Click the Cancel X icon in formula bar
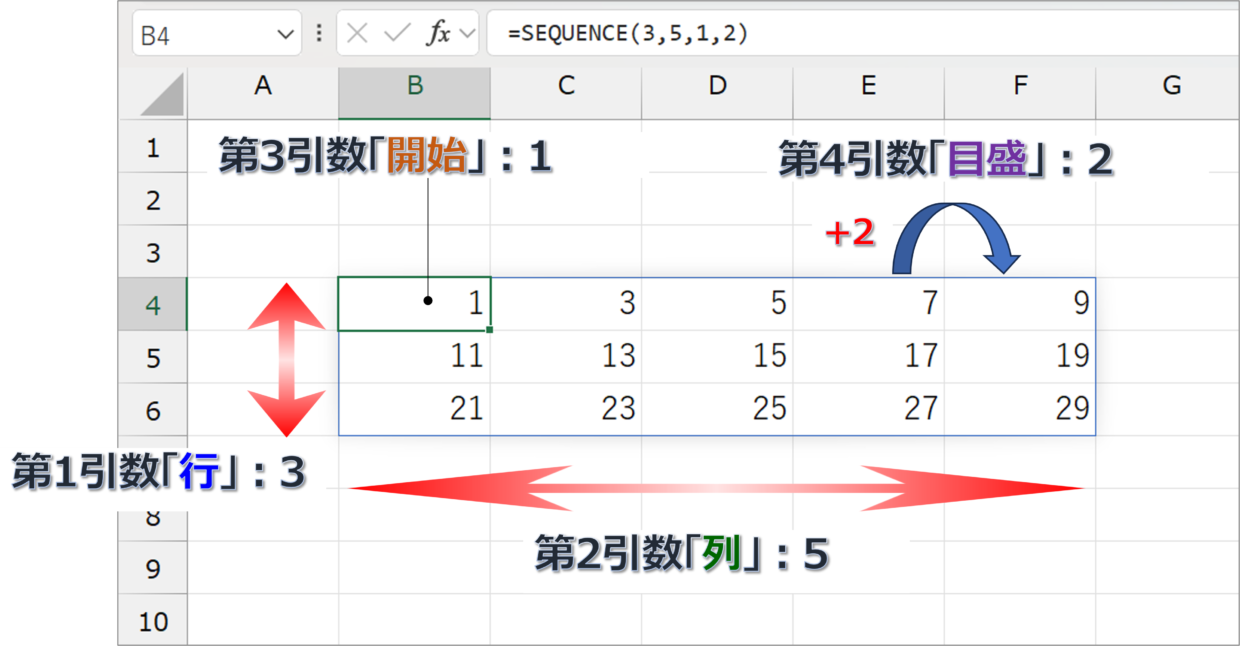This screenshot has height=646, width=1240. coord(357,34)
